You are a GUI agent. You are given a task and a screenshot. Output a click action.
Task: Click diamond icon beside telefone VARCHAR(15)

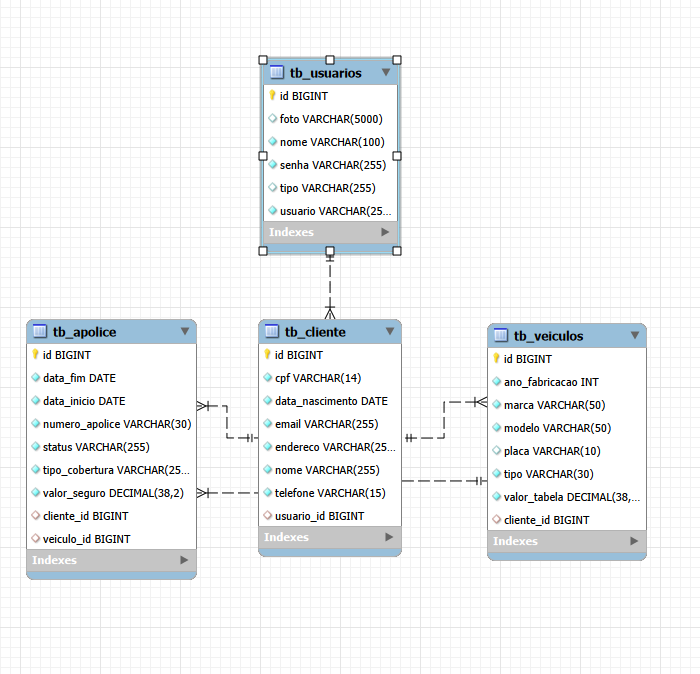(x=267, y=492)
